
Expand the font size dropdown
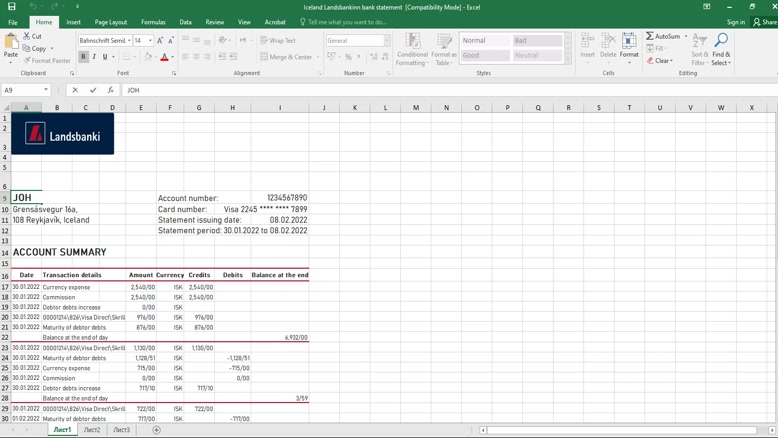tap(151, 41)
